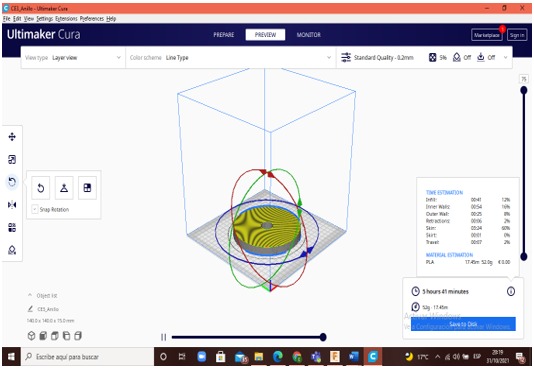
Task: Switch to top camera view icon
Action: (55, 336)
